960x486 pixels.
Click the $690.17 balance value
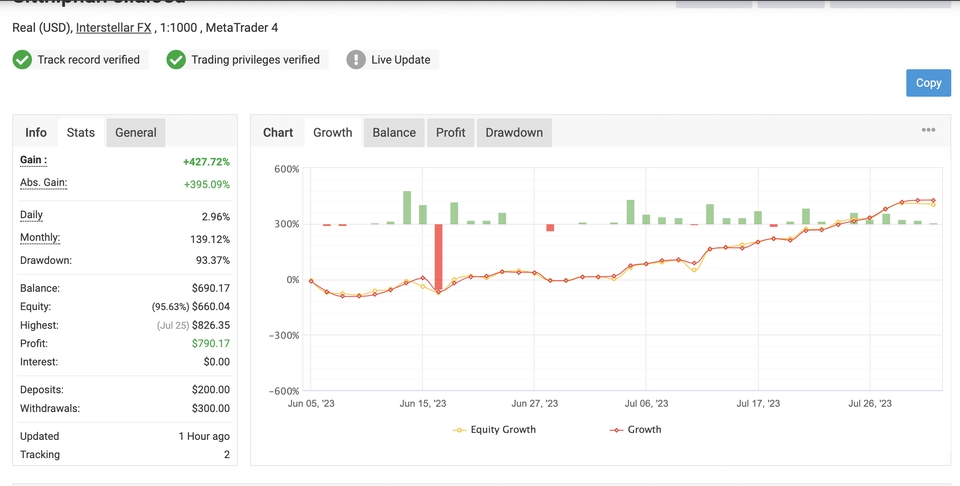[211, 288]
